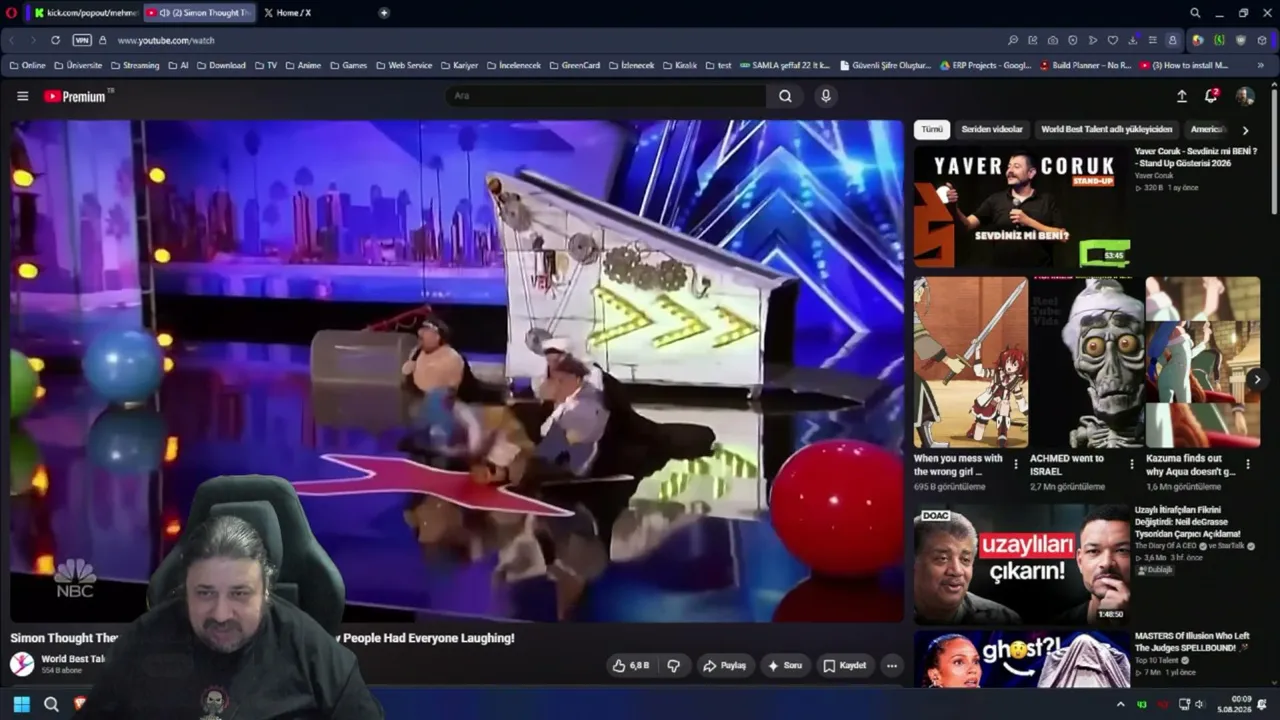This screenshot has width=1280, height=720.
Task: Open the Windows Start menu
Action: click(21, 704)
